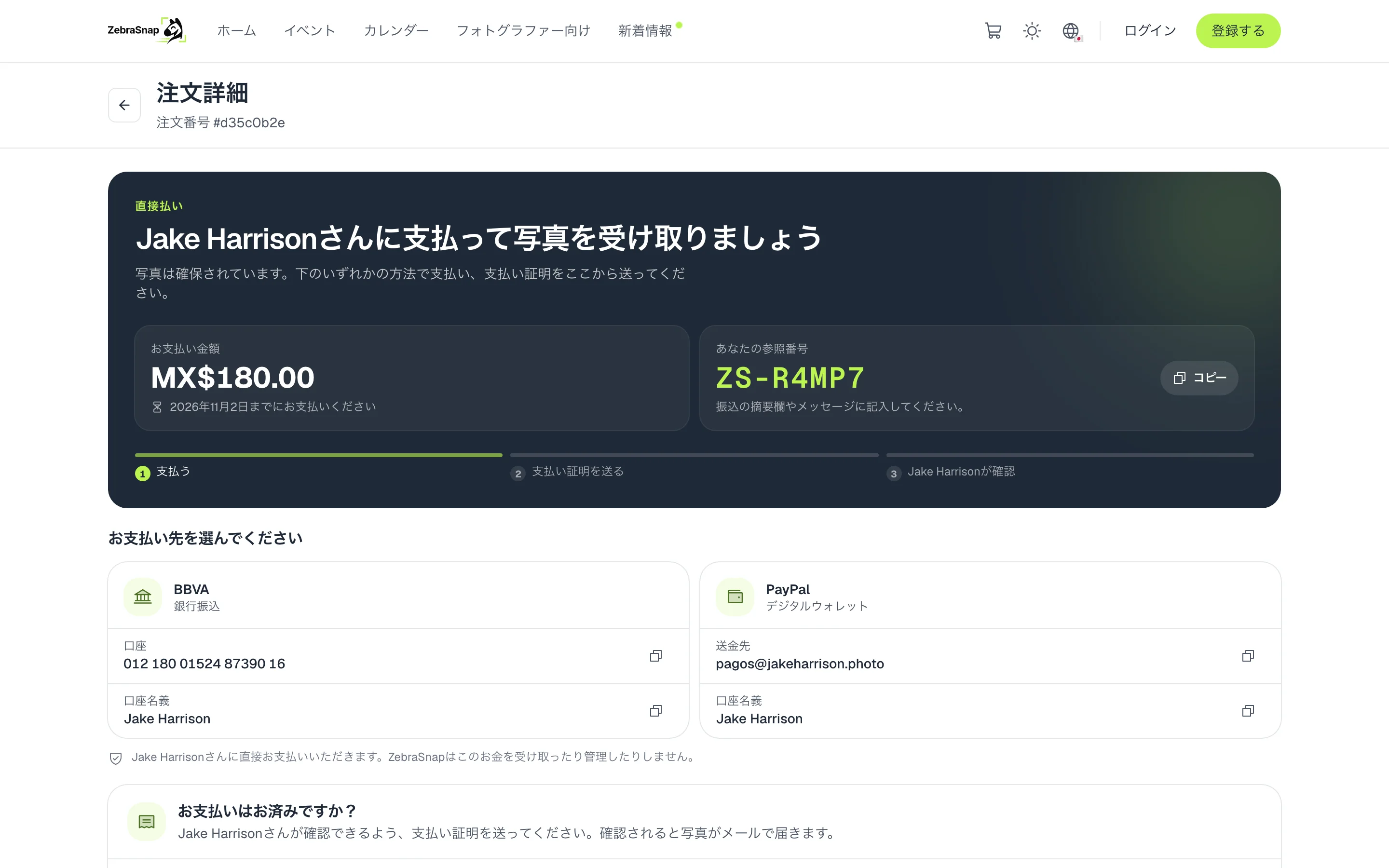Viewport: 1389px width, 868px height.
Task: Click the reference code ZS-R4MP7 text
Action: click(x=790, y=378)
